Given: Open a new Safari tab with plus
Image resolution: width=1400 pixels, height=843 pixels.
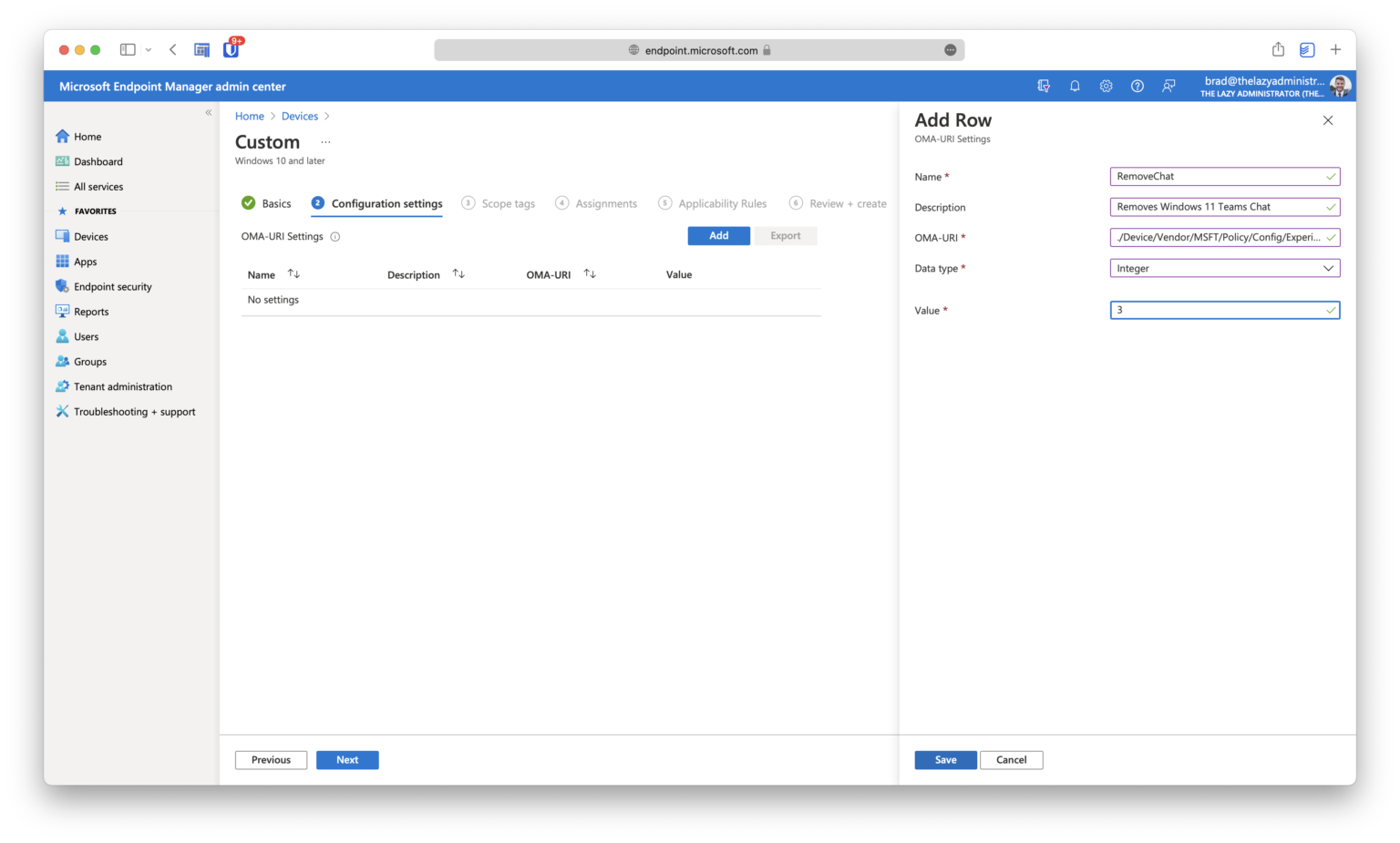Looking at the screenshot, I should (1335, 50).
